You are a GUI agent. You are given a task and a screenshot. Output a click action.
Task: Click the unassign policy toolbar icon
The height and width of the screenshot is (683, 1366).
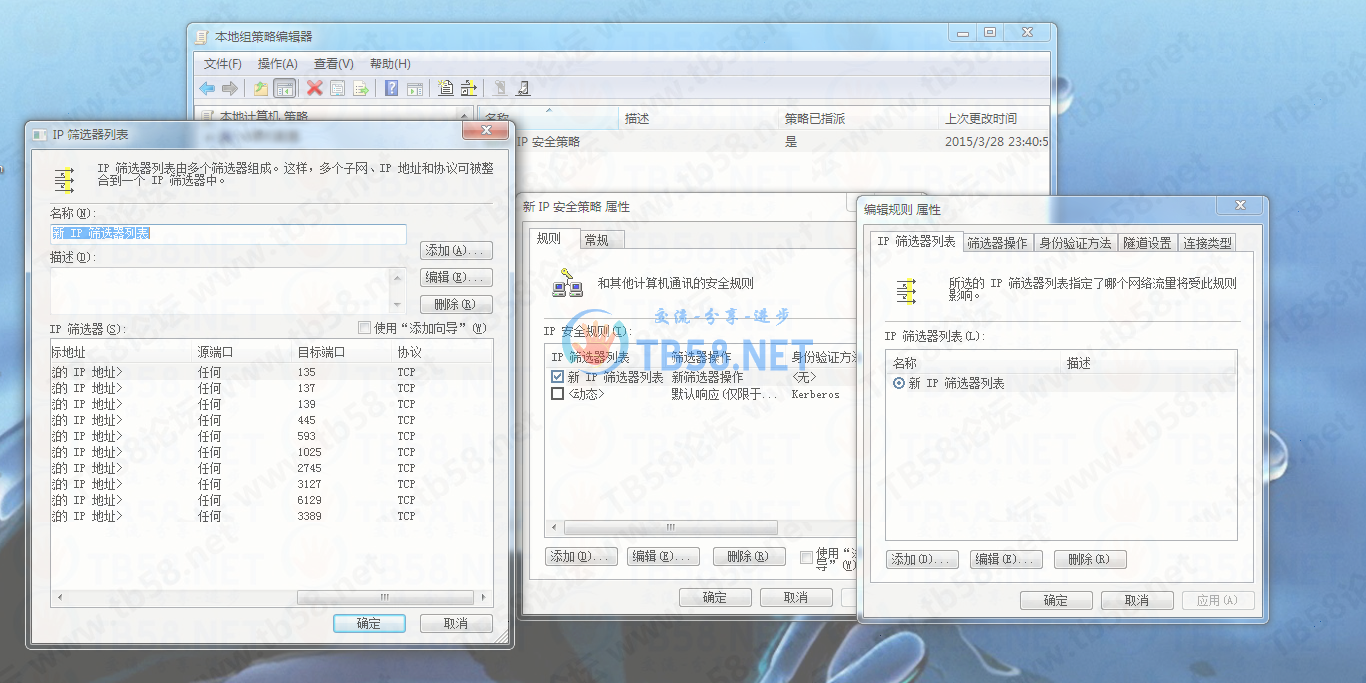click(523, 88)
